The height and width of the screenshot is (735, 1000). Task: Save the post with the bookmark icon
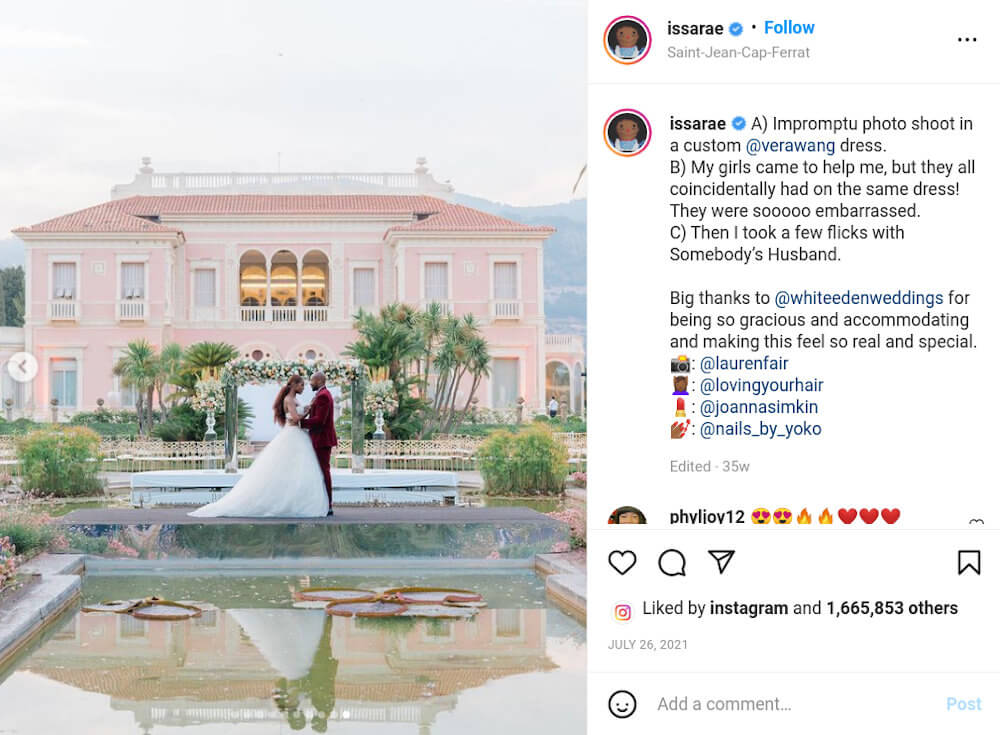(x=969, y=563)
